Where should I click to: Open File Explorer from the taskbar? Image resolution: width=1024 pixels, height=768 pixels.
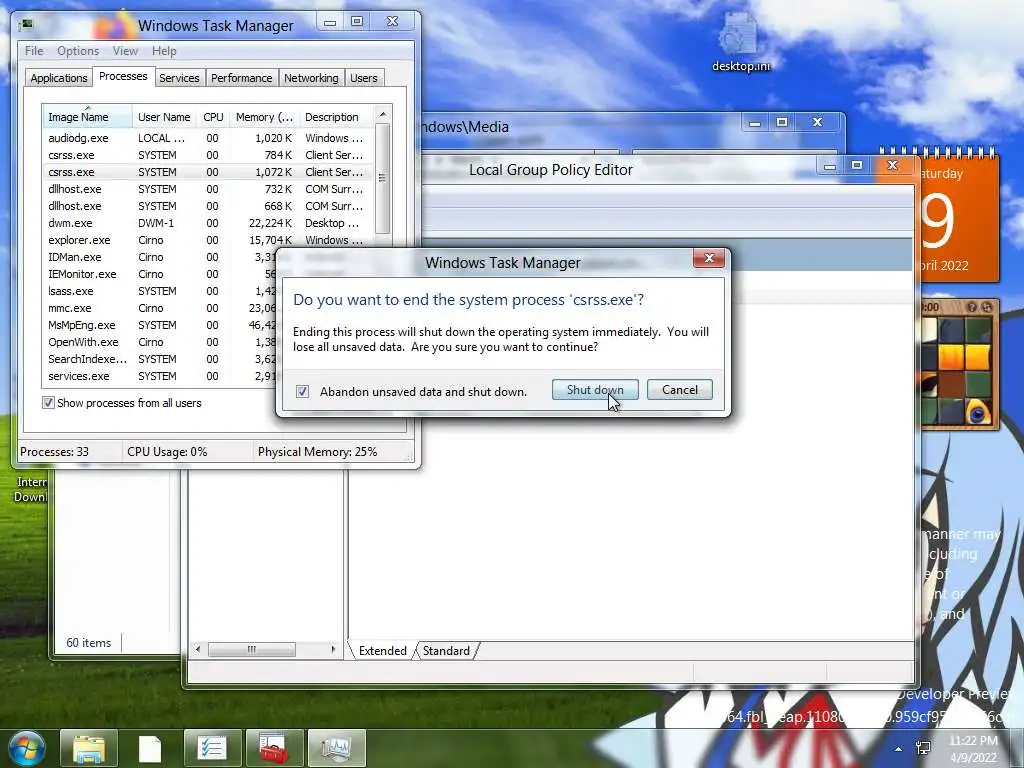coord(89,748)
